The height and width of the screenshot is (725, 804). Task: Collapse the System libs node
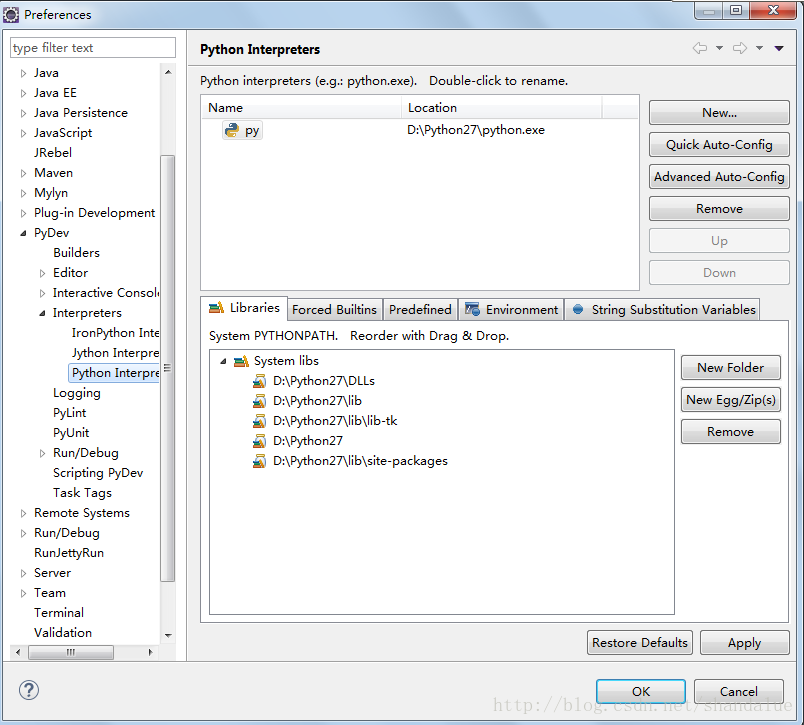click(223, 361)
